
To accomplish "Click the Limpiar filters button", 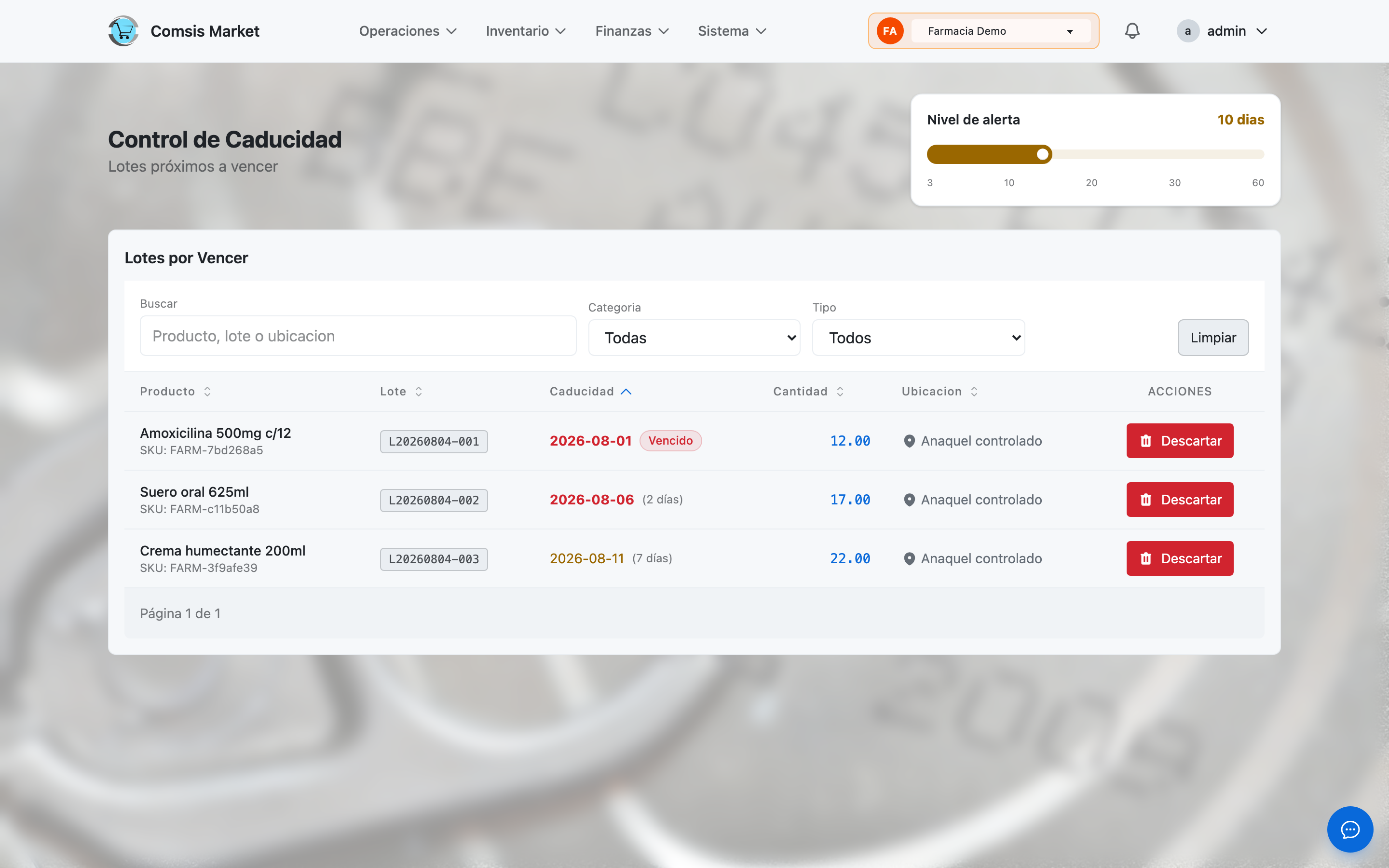I will 1213,338.
